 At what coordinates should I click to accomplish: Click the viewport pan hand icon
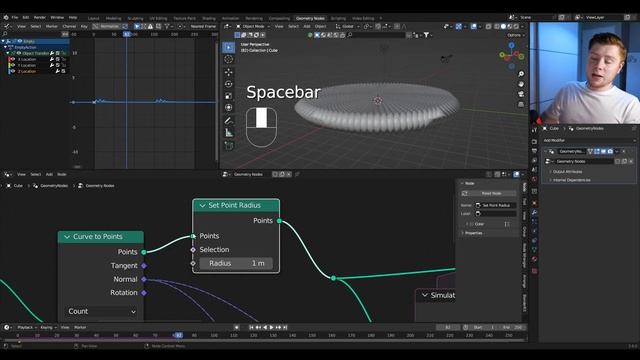click(x=521, y=84)
